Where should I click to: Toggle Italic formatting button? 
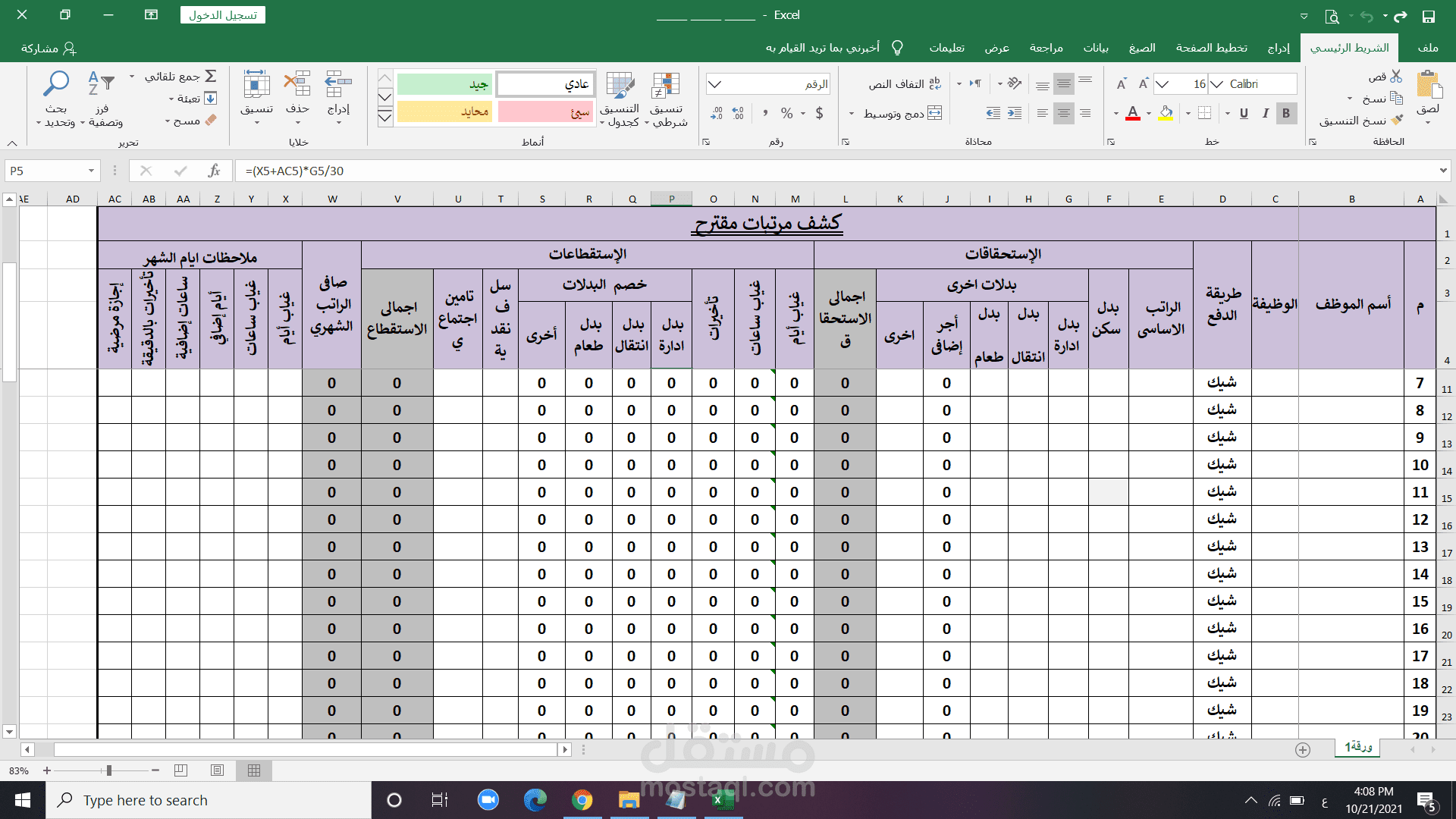[x=1265, y=114]
